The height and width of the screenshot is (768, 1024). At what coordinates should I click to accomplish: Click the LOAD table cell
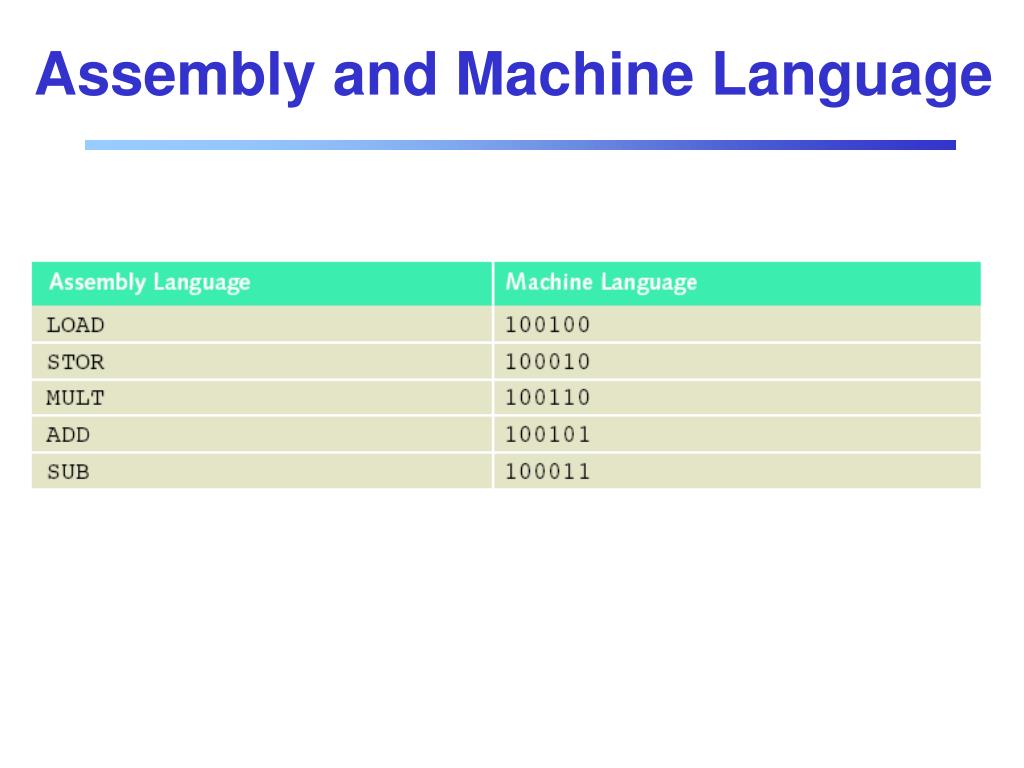[x=262, y=325]
